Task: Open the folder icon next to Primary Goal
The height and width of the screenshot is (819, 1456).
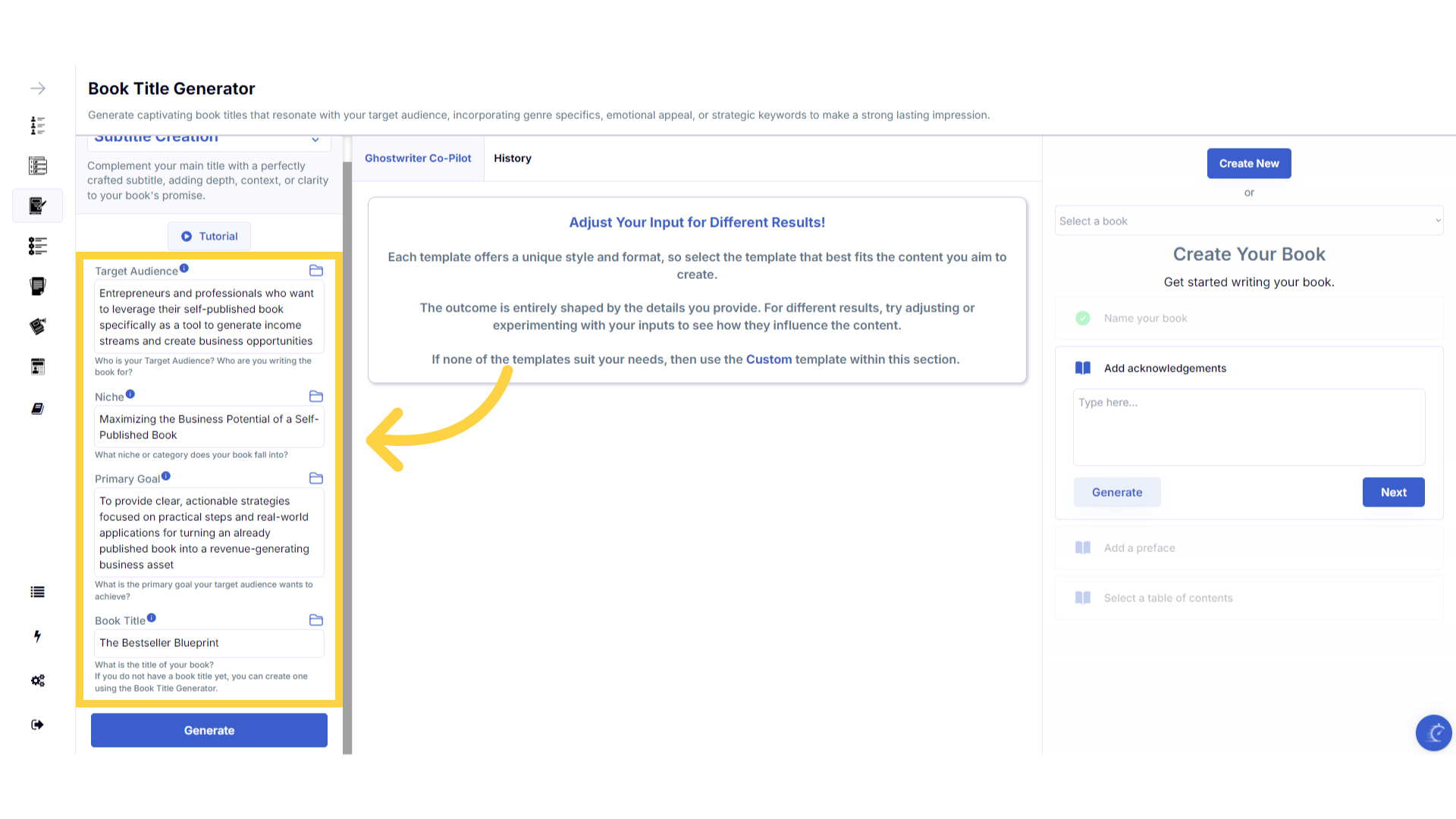Action: 316,479
